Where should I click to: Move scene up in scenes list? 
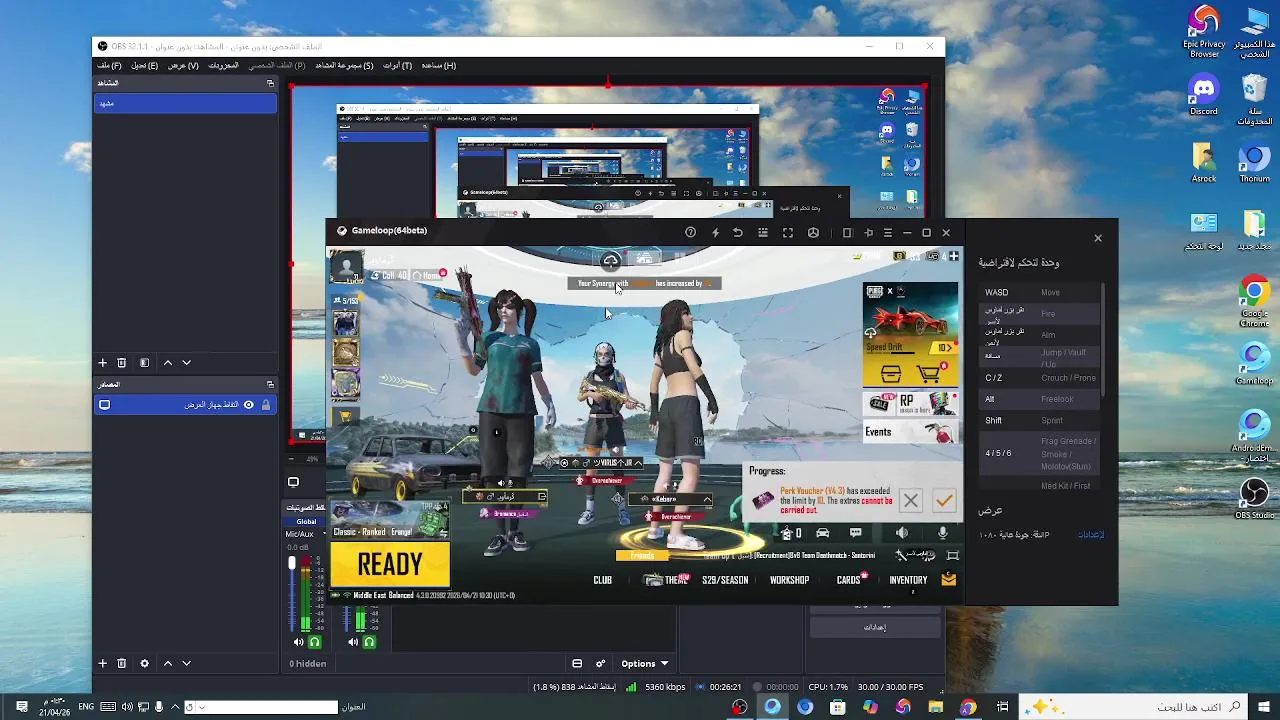[x=168, y=363]
